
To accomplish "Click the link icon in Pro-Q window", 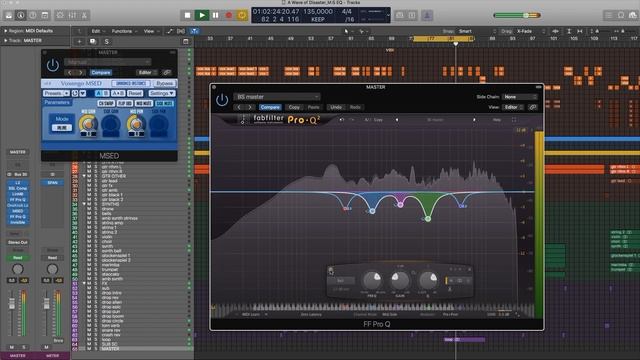I will click(x=532, y=107).
